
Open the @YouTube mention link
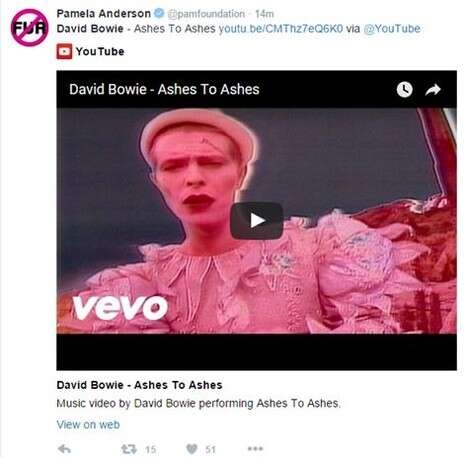pyautogui.click(x=392, y=29)
